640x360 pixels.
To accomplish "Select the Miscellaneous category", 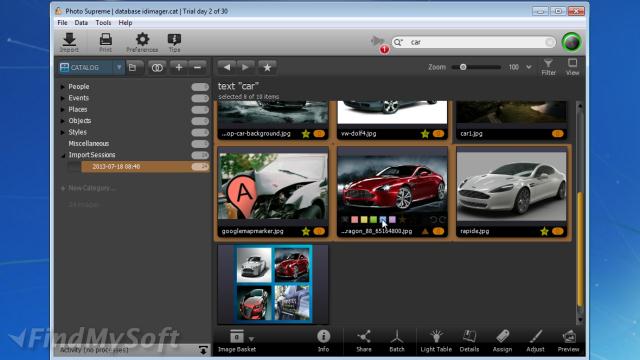I will click(89, 144).
